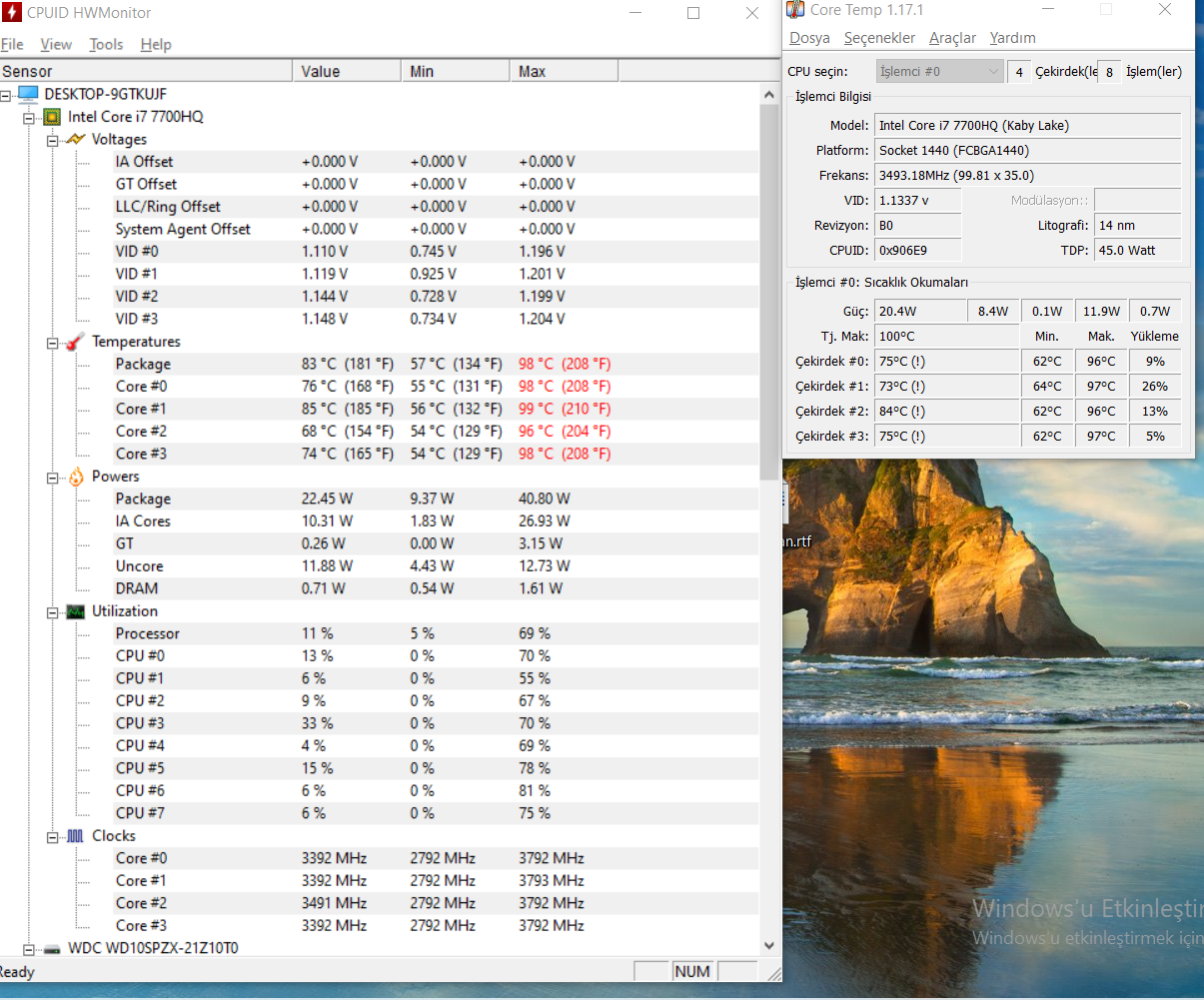Click the Intel Core i7 7700HQ chip icon
1204x1000 pixels.
(x=52, y=117)
